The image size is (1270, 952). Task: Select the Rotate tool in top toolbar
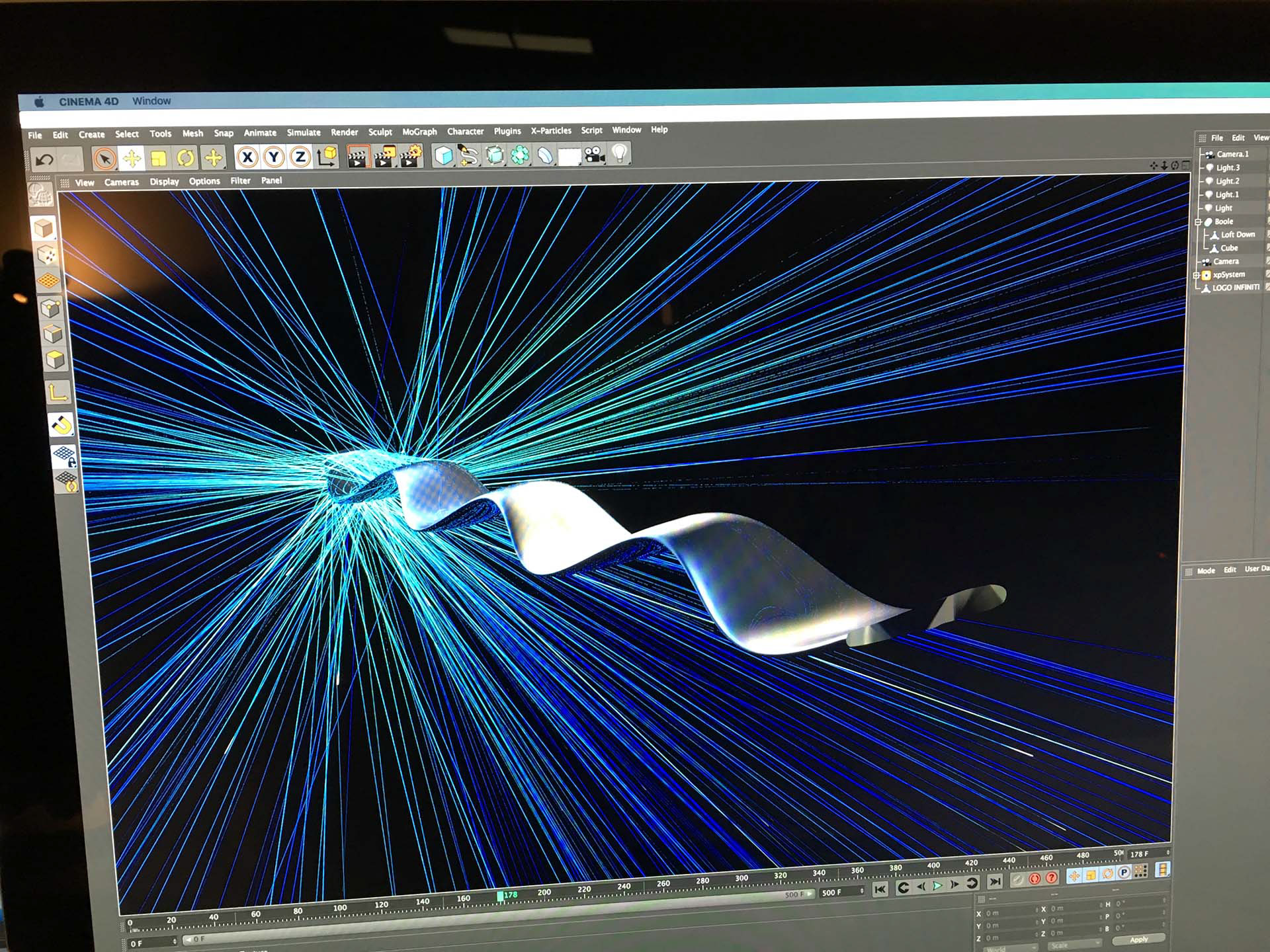186,158
